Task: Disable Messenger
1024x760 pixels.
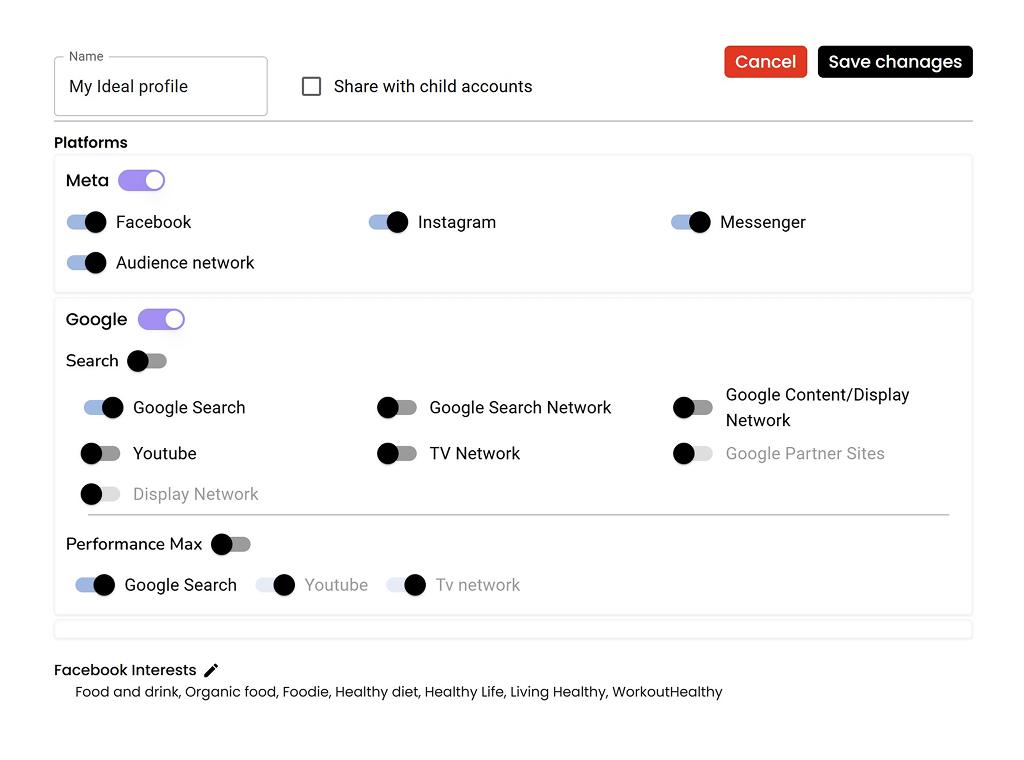Action: [x=690, y=222]
